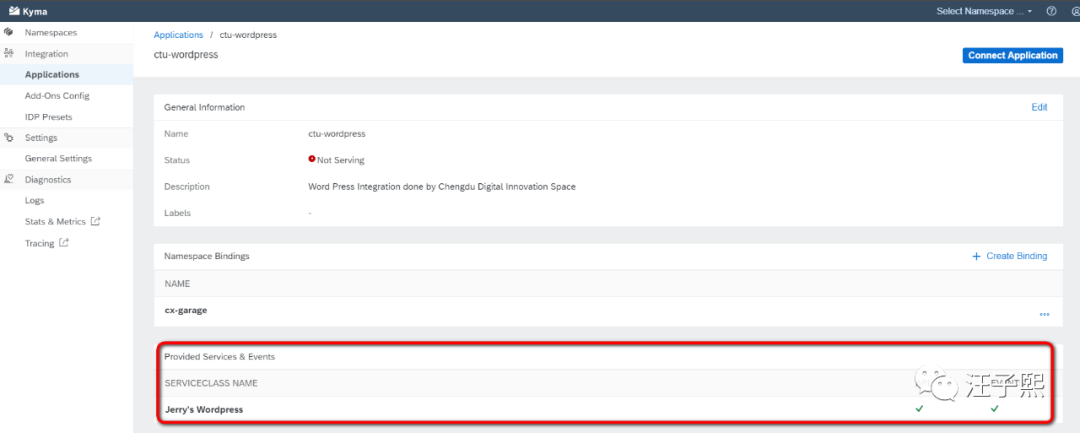The image size is (1080, 433).
Task: Select Settings sidebar section
Action: pos(41,138)
